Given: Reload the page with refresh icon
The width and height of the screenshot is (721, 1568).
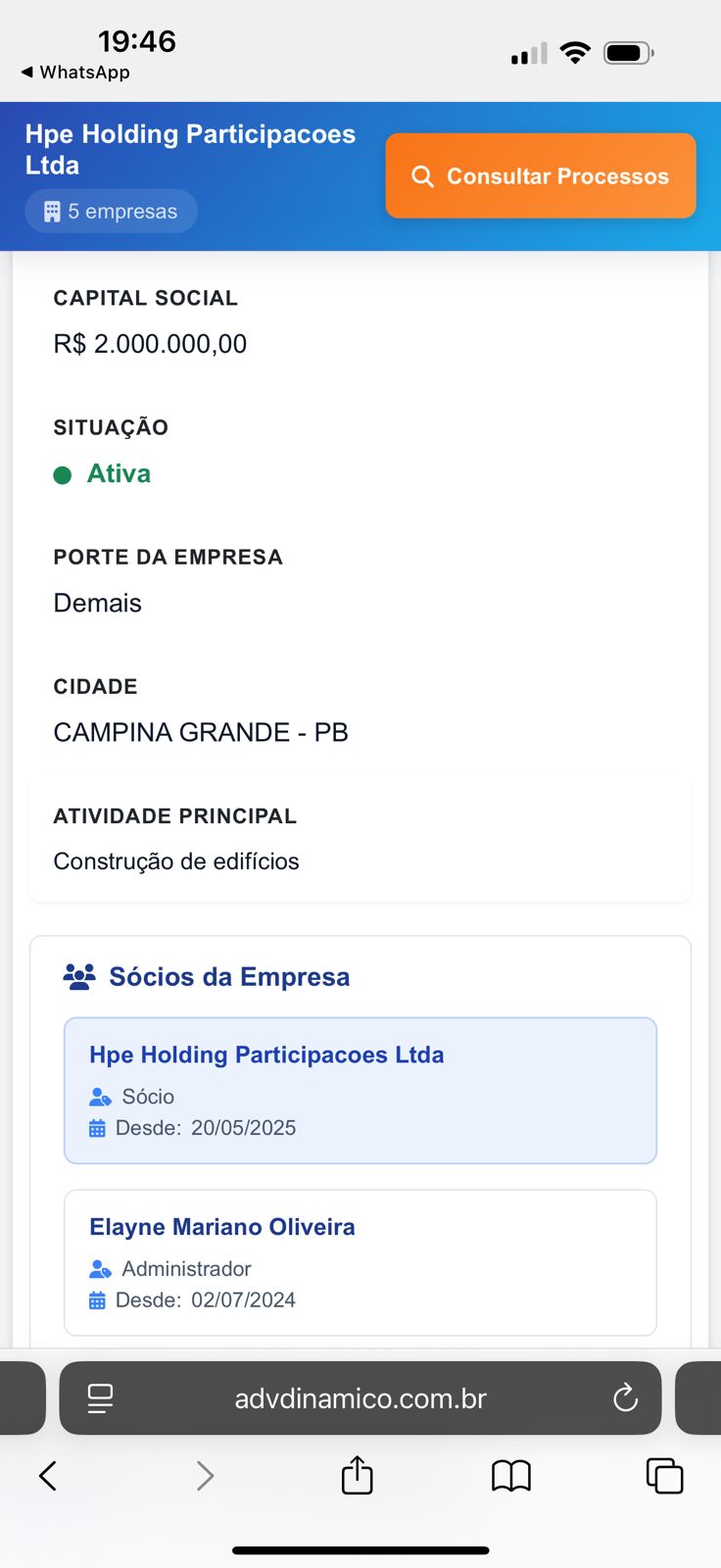Looking at the screenshot, I should point(625,1398).
